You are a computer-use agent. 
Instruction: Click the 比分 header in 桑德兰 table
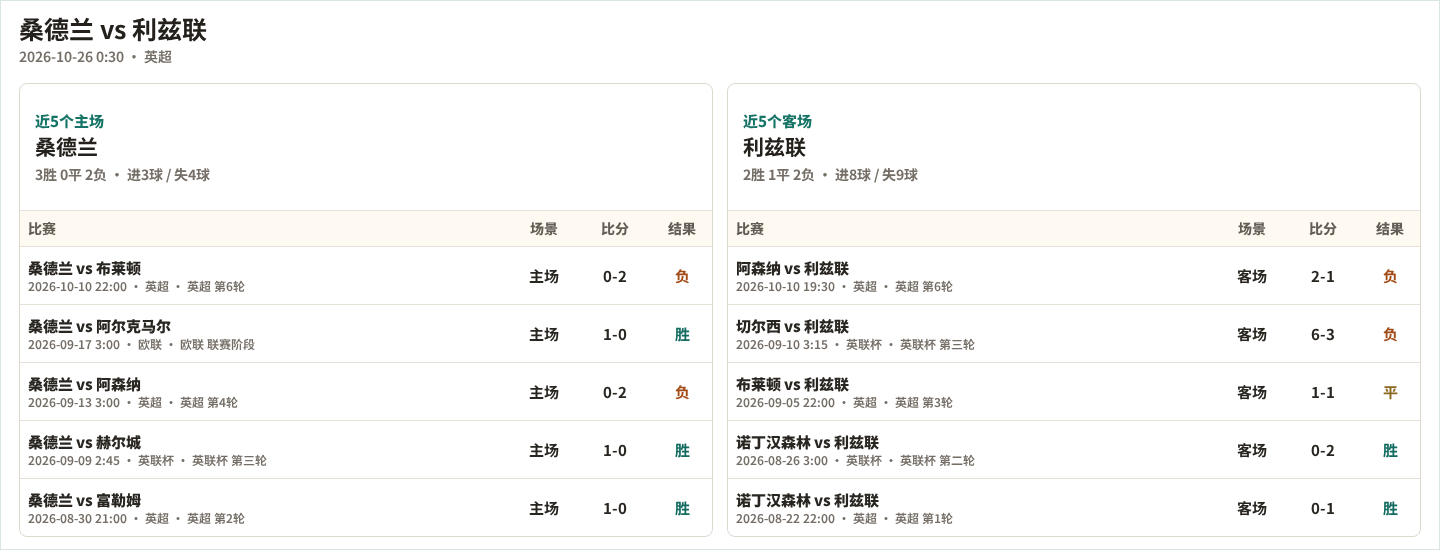(x=615, y=229)
